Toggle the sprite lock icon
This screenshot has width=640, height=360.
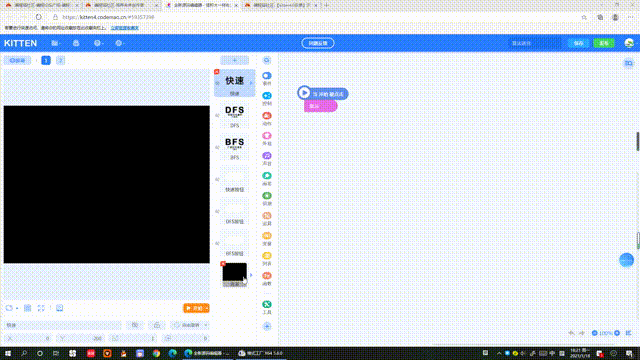157,325
